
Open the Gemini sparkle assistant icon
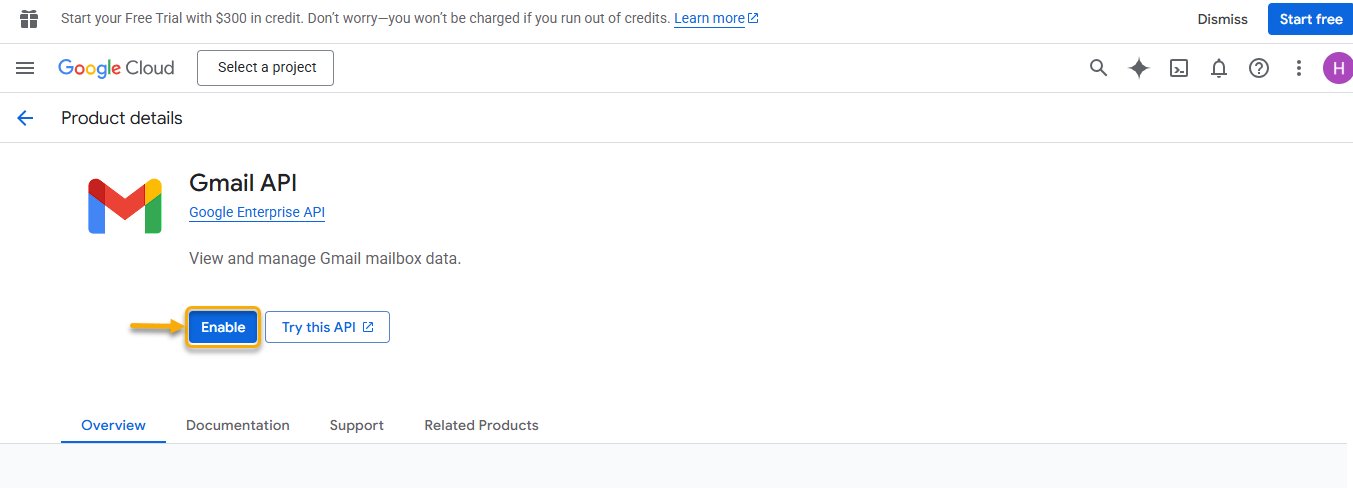pos(1138,68)
